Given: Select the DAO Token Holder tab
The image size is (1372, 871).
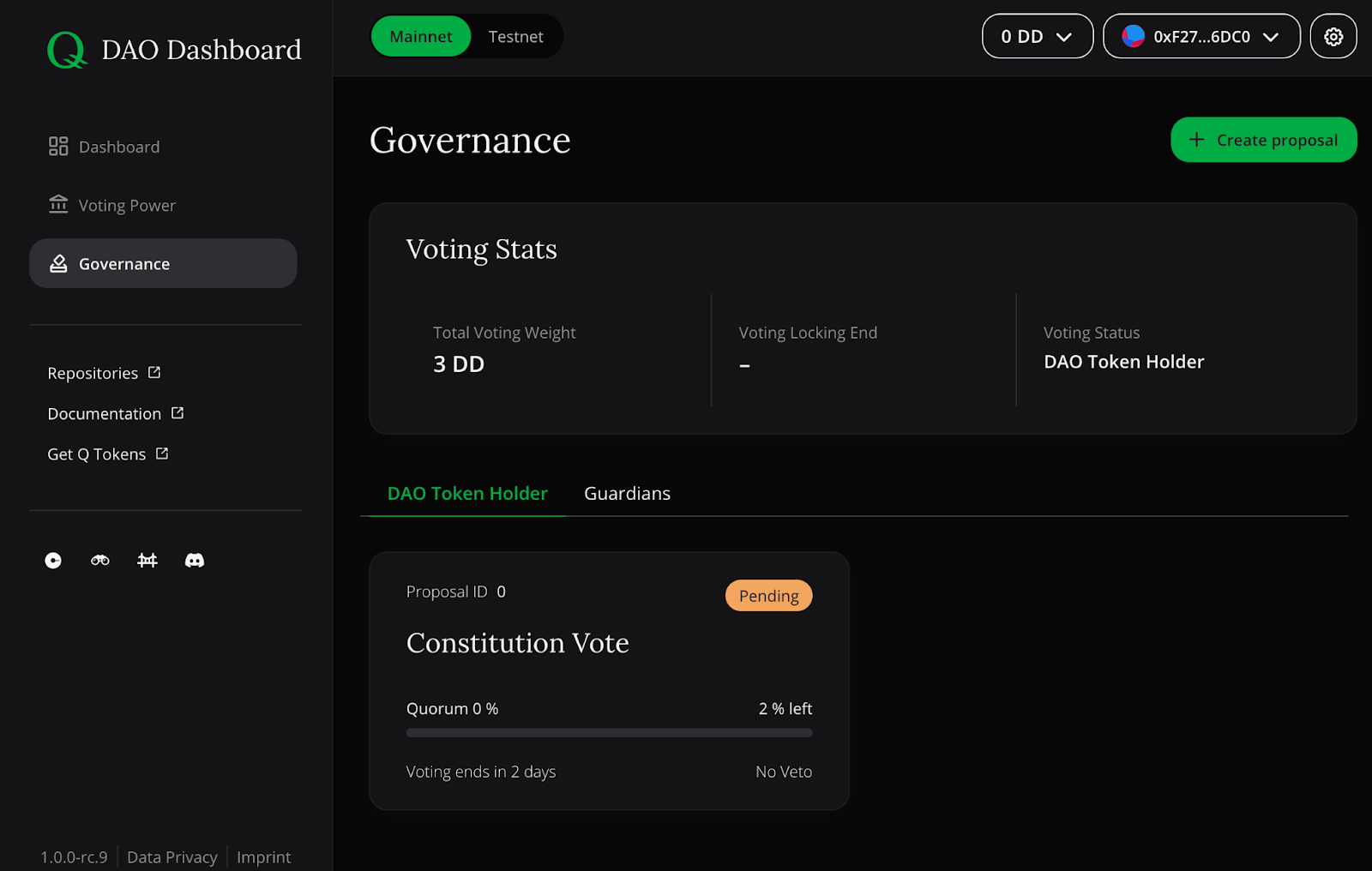Looking at the screenshot, I should (x=466, y=493).
